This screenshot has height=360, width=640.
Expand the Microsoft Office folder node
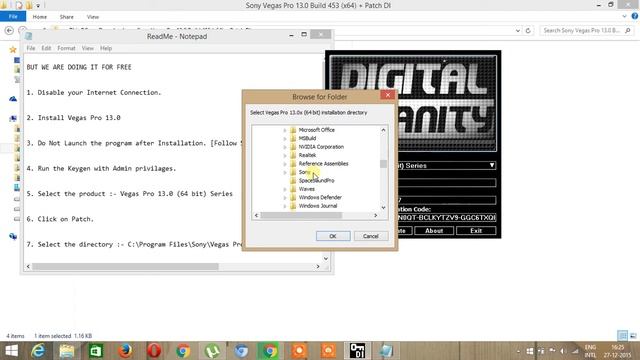click(x=285, y=130)
